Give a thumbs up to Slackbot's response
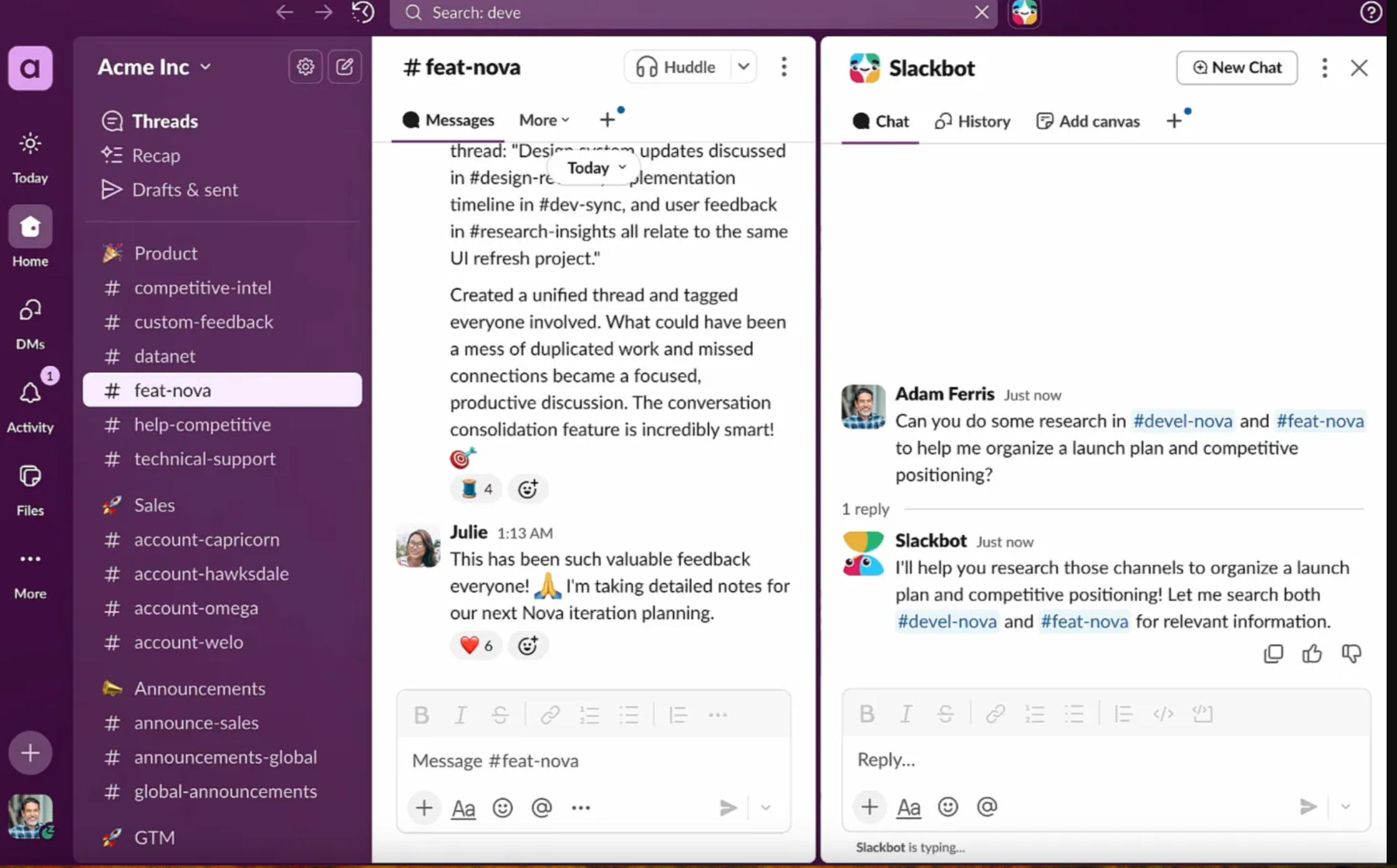Viewport: 1397px width, 868px height. click(1312, 653)
